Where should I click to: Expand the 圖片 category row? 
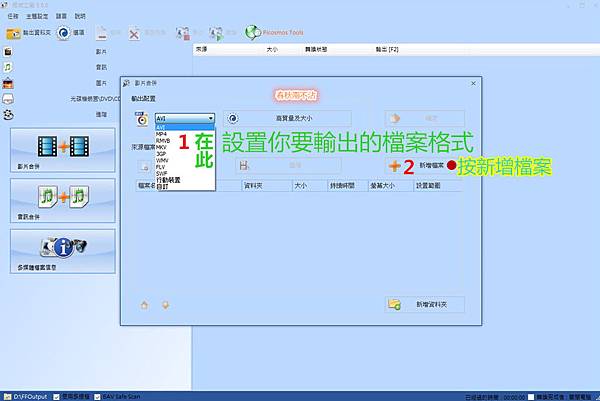(x=101, y=83)
